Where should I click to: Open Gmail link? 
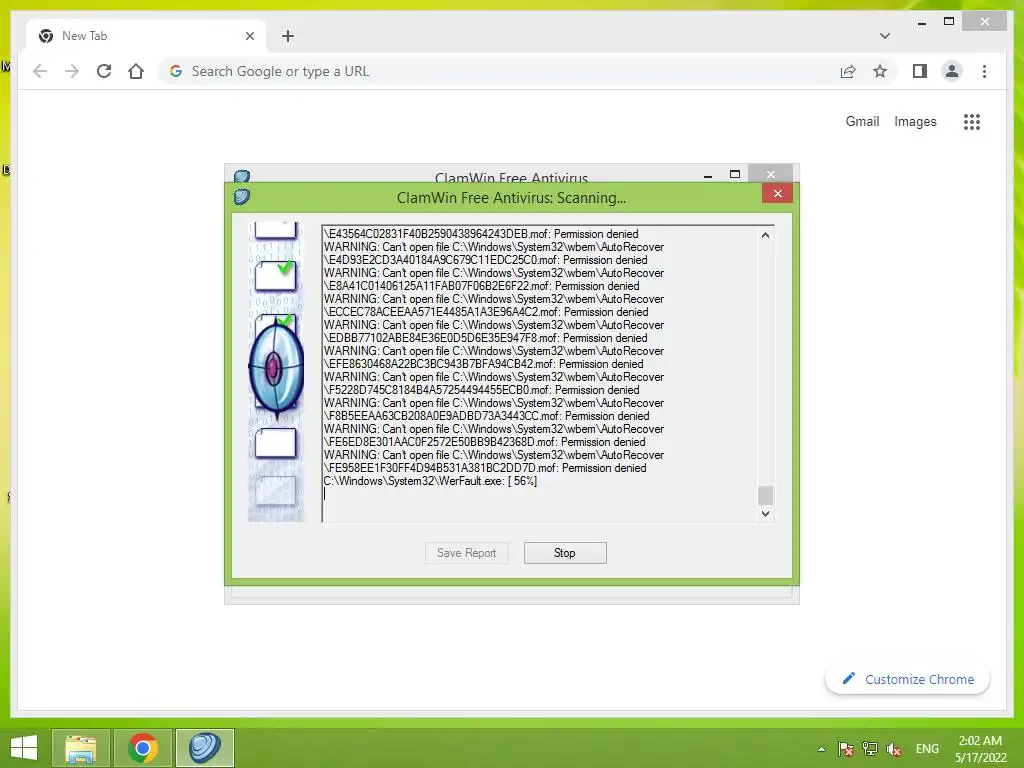pos(862,121)
